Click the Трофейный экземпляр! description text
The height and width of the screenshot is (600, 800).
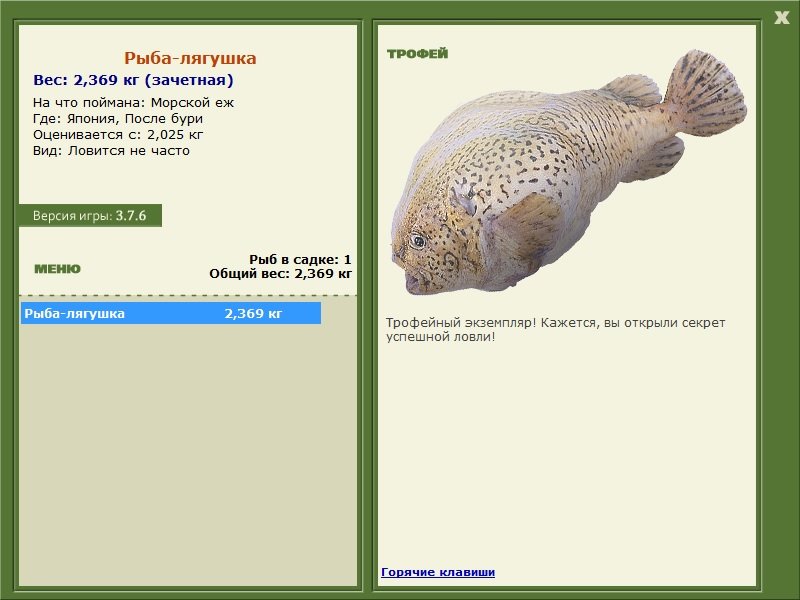[555, 330]
